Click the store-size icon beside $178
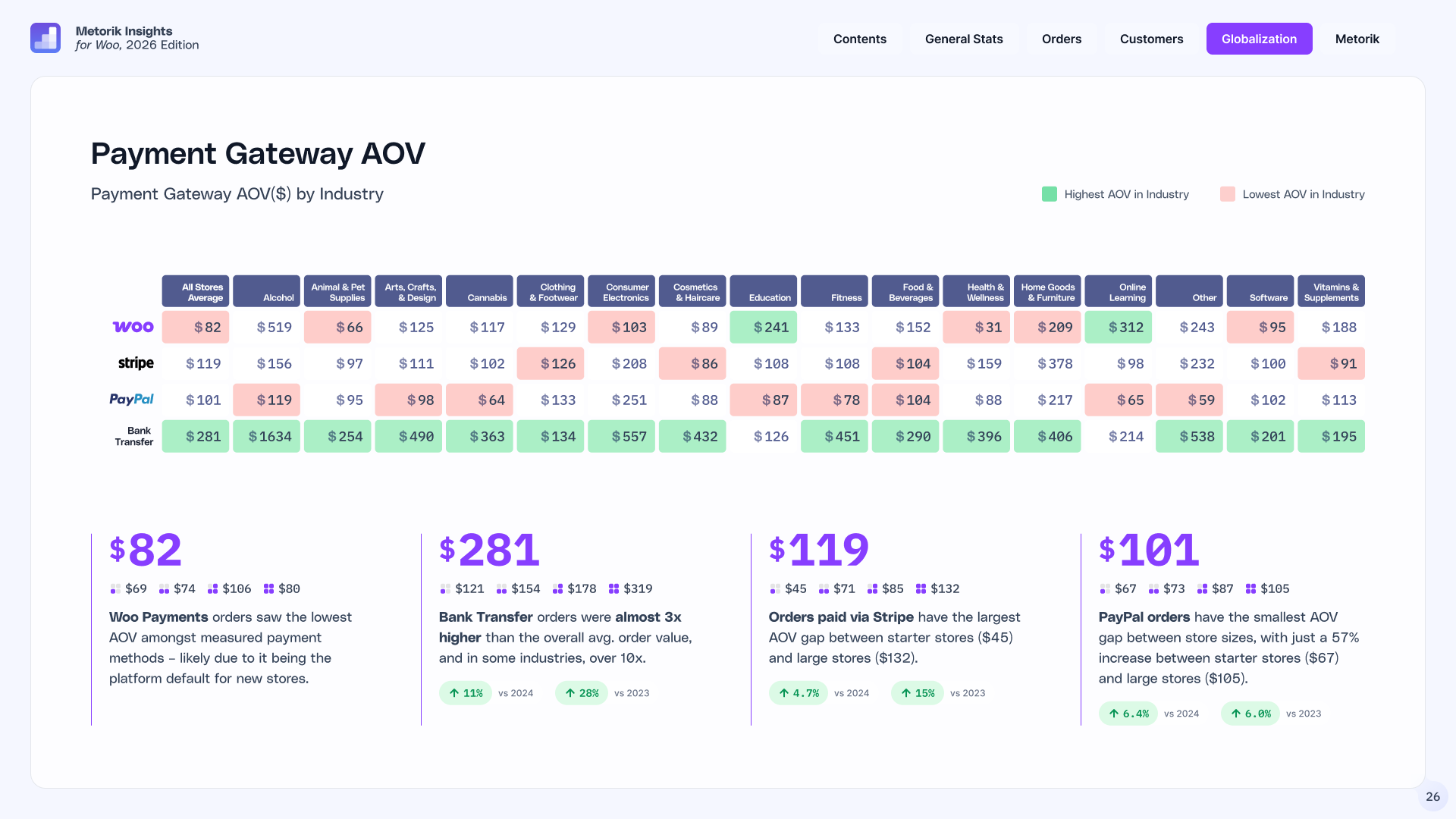Screen dimensions: 1456x819 point(557,588)
